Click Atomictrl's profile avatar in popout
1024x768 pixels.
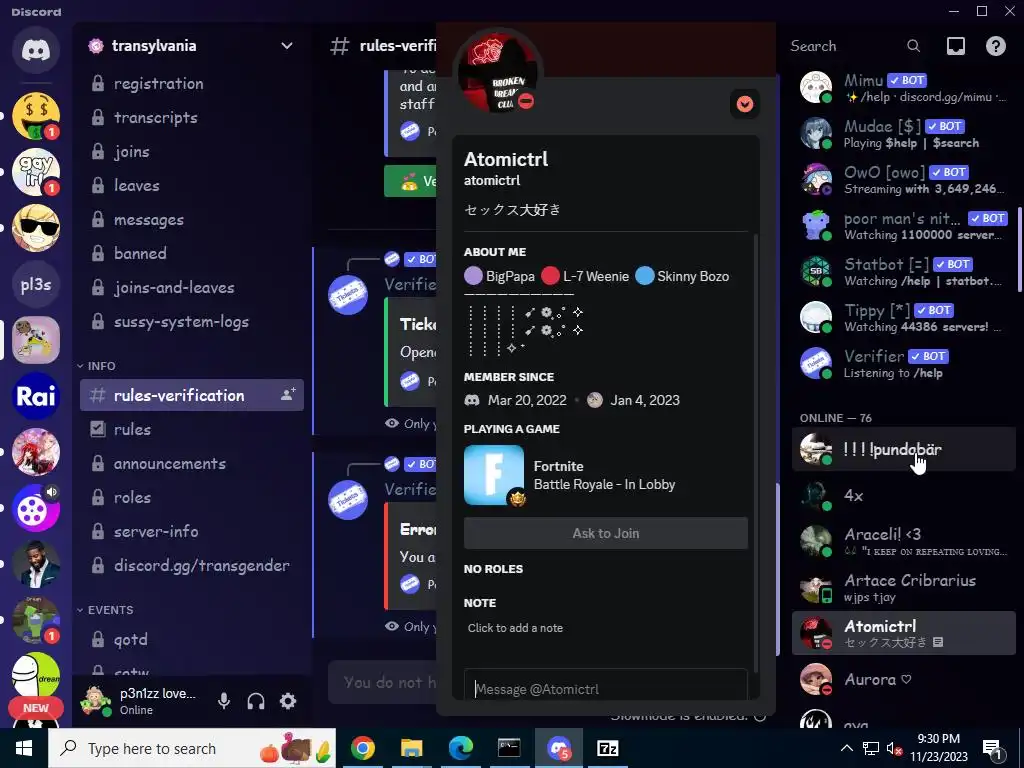(498, 73)
